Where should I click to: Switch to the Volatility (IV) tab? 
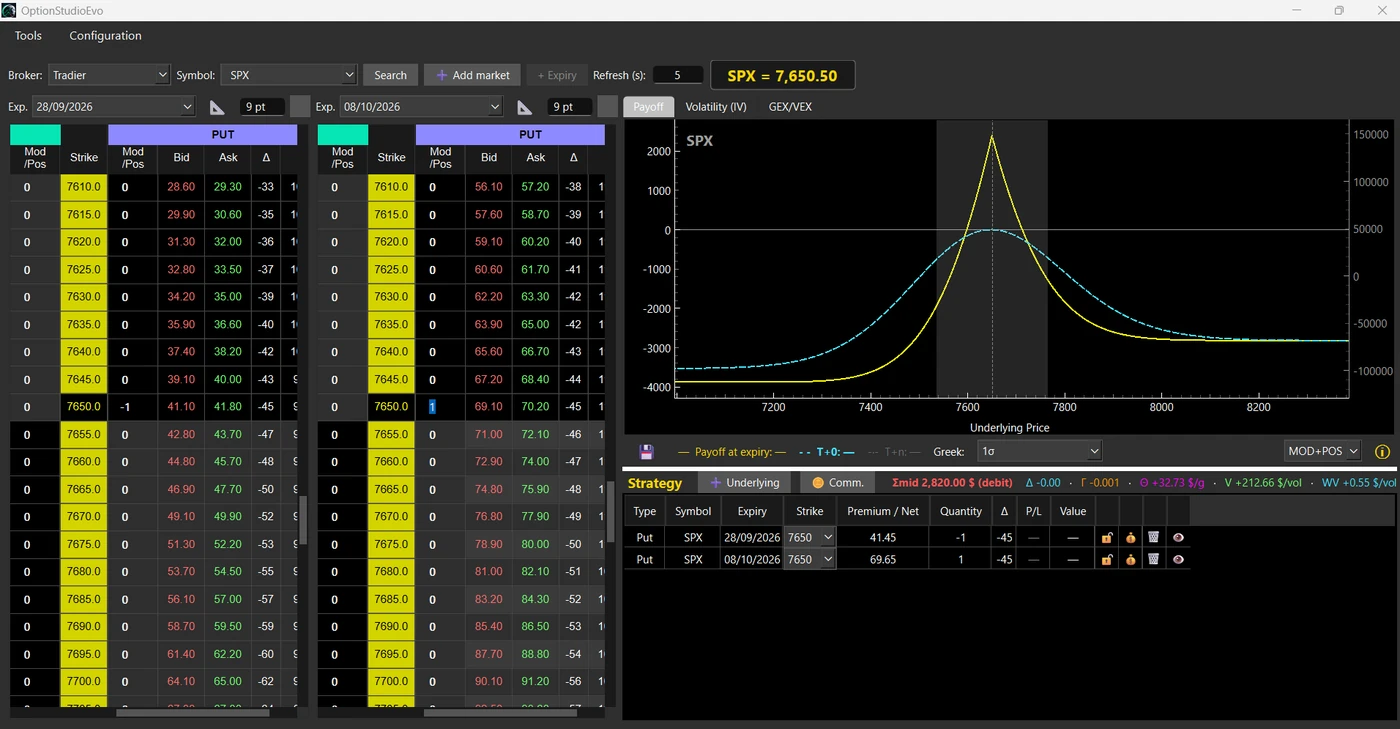coord(716,107)
